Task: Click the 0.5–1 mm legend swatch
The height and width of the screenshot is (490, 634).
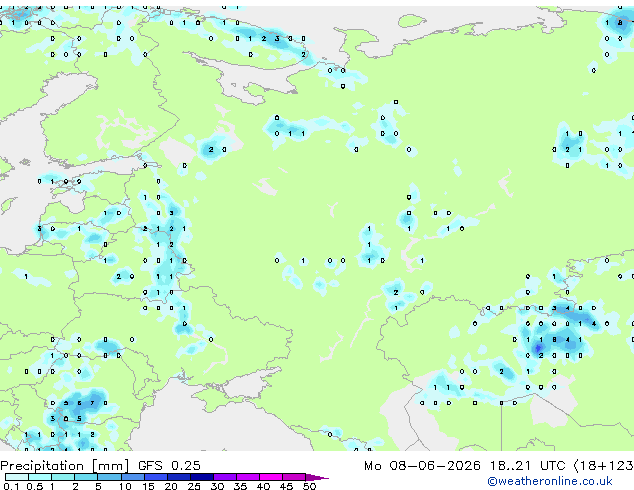Action: click(x=40, y=477)
